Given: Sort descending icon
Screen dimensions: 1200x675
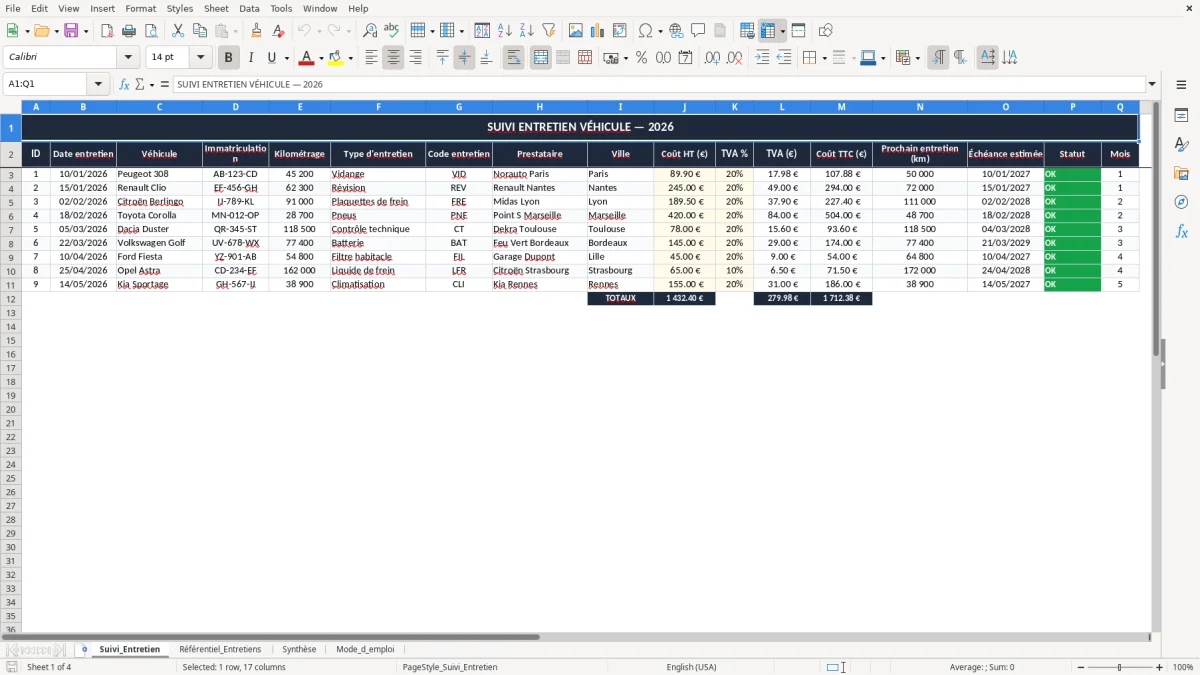Looking at the screenshot, I should tap(526, 31).
